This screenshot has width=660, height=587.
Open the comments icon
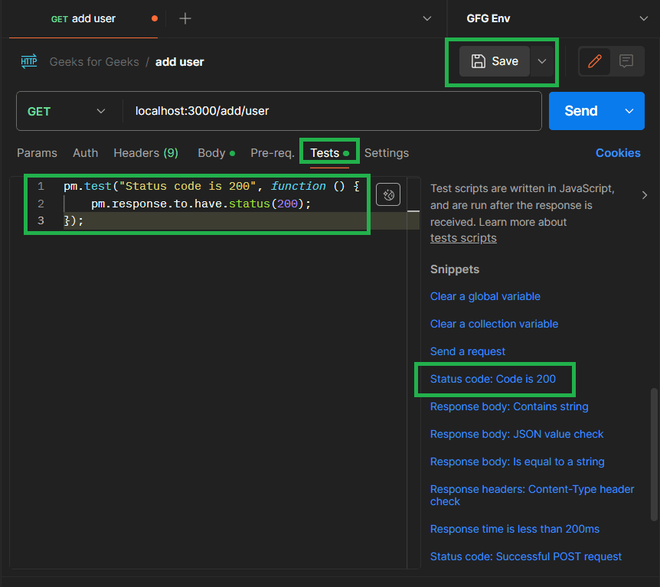coord(626,61)
